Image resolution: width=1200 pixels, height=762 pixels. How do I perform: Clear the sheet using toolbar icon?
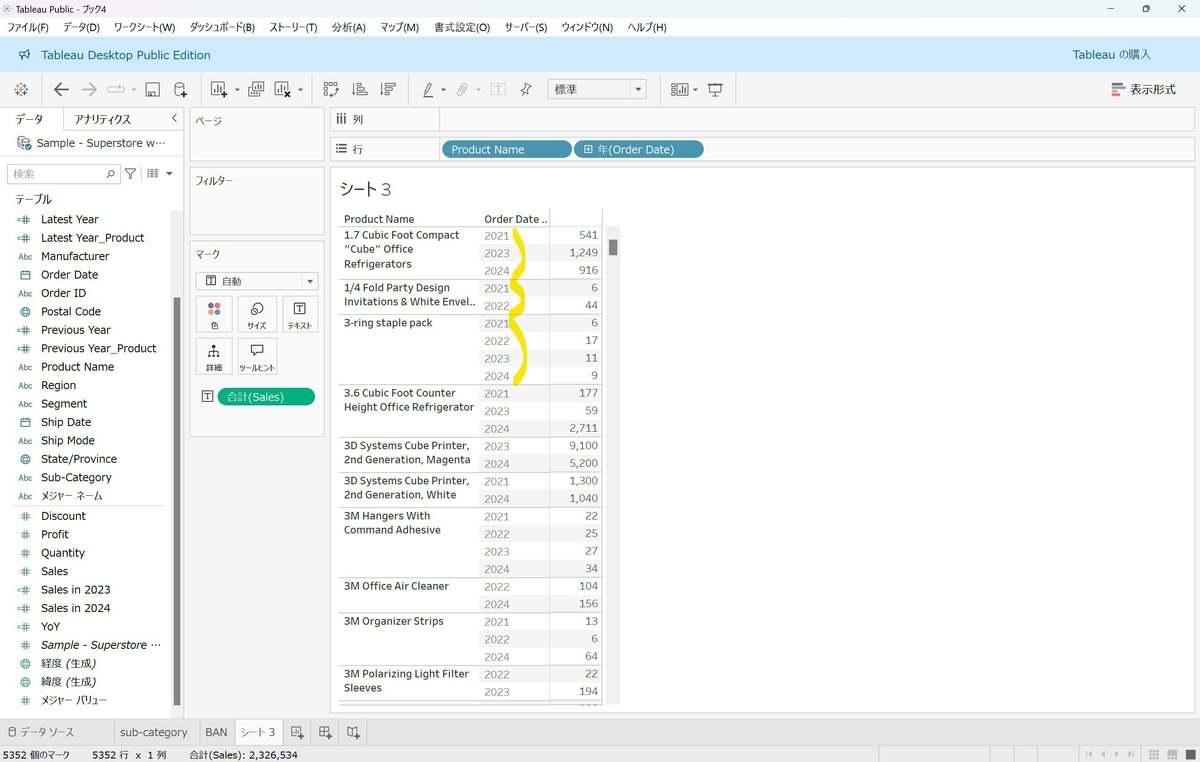(283, 90)
